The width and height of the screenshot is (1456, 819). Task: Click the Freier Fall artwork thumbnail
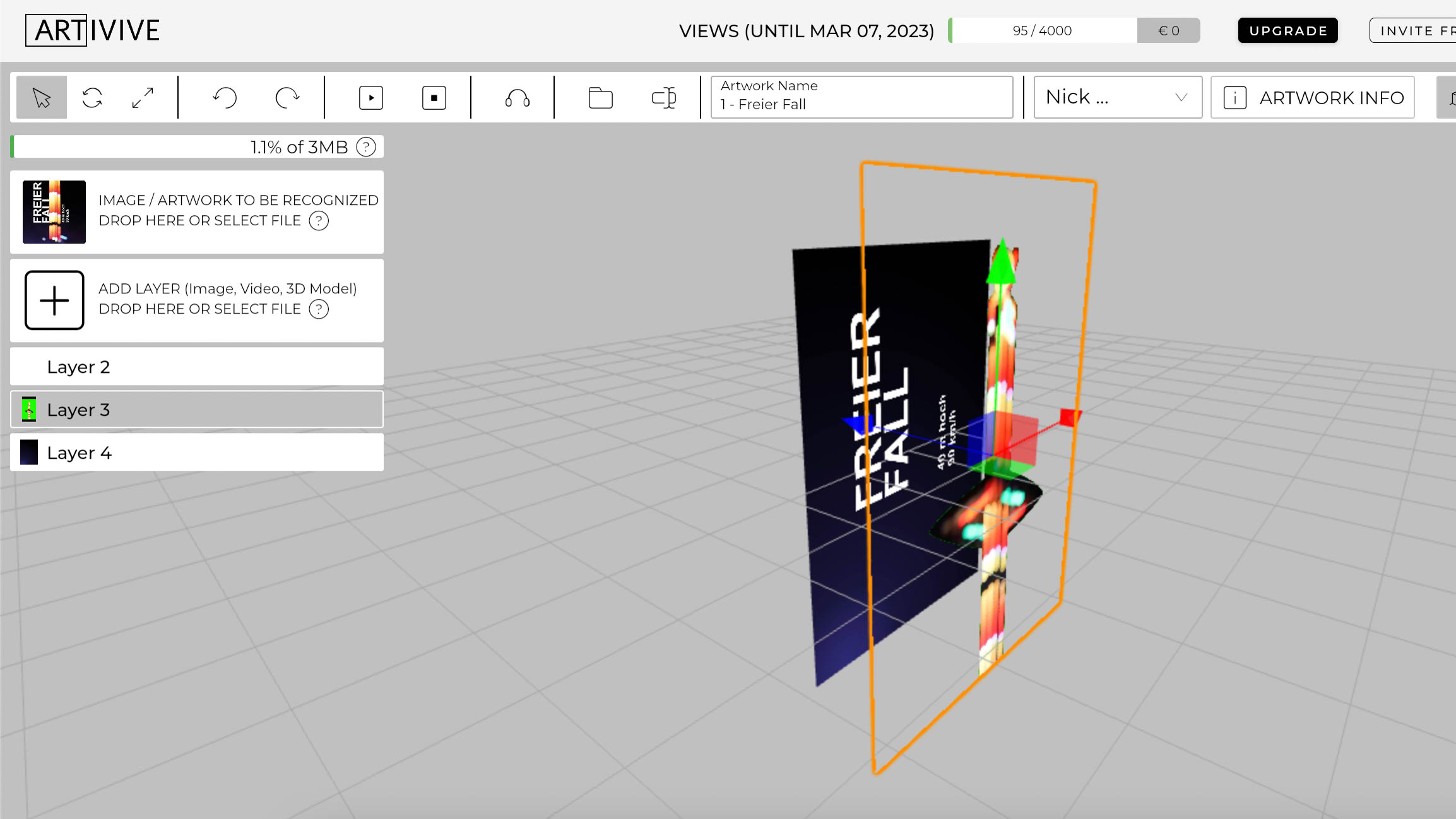click(54, 212)
